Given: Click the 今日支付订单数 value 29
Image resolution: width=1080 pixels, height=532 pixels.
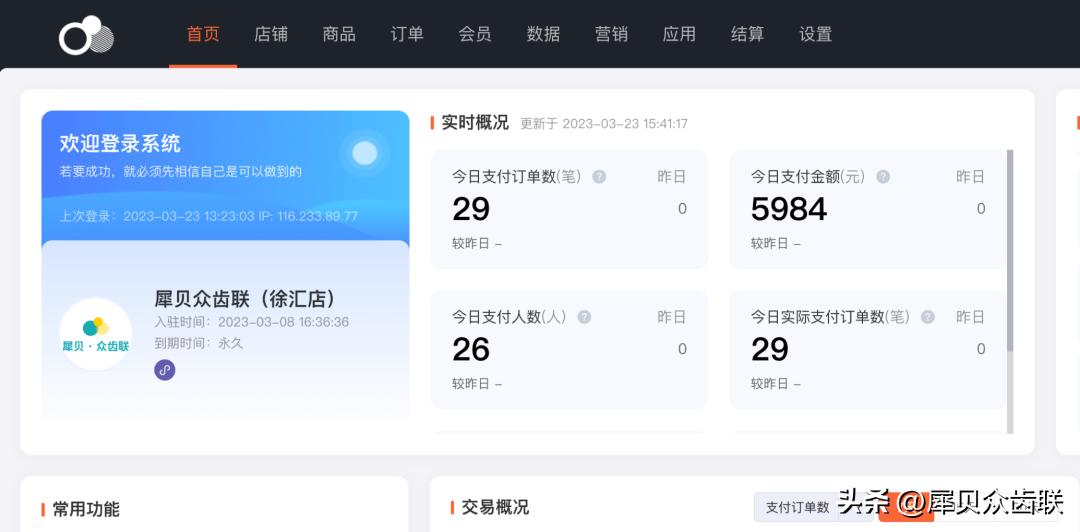Looking at the screenshot, I should tap(471, 209).
